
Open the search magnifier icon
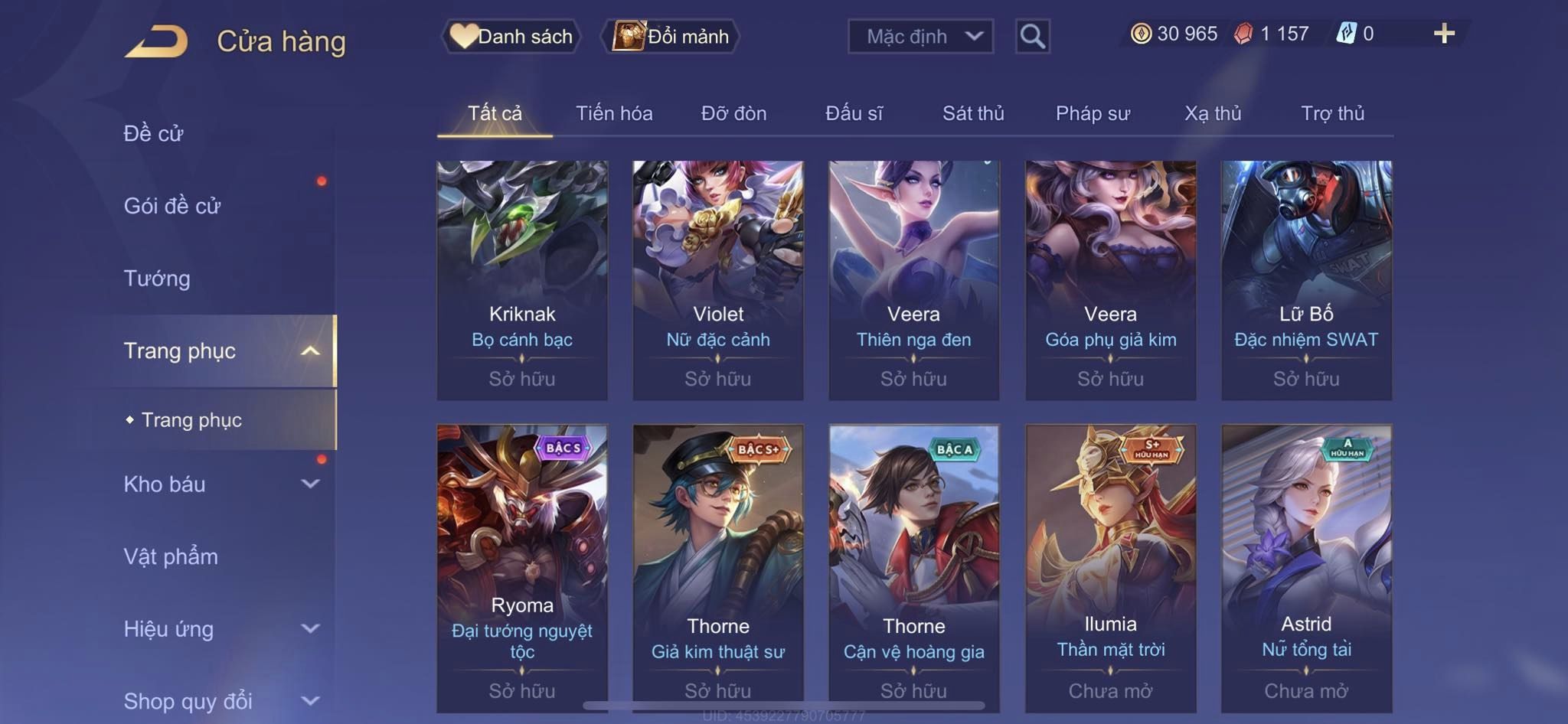click(x=1032, y=36)
